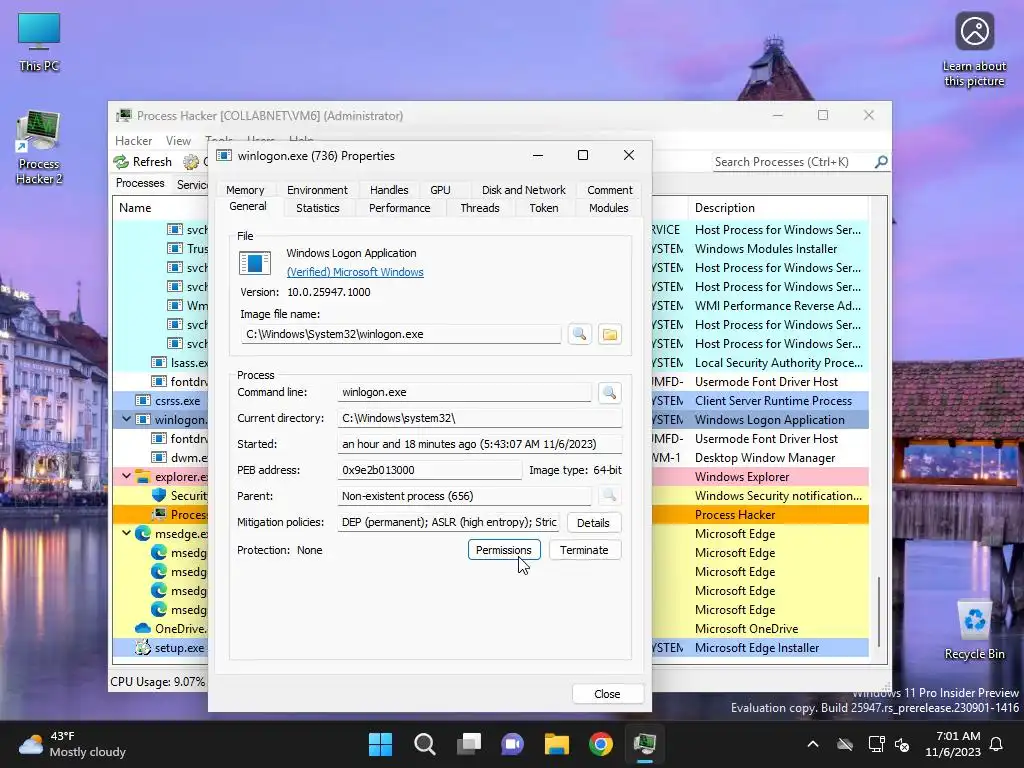Collapse the winlogon.exe tree node

127,419
